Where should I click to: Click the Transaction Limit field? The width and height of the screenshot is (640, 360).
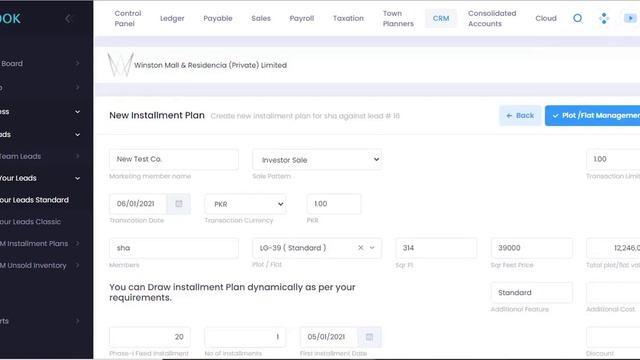613,159
